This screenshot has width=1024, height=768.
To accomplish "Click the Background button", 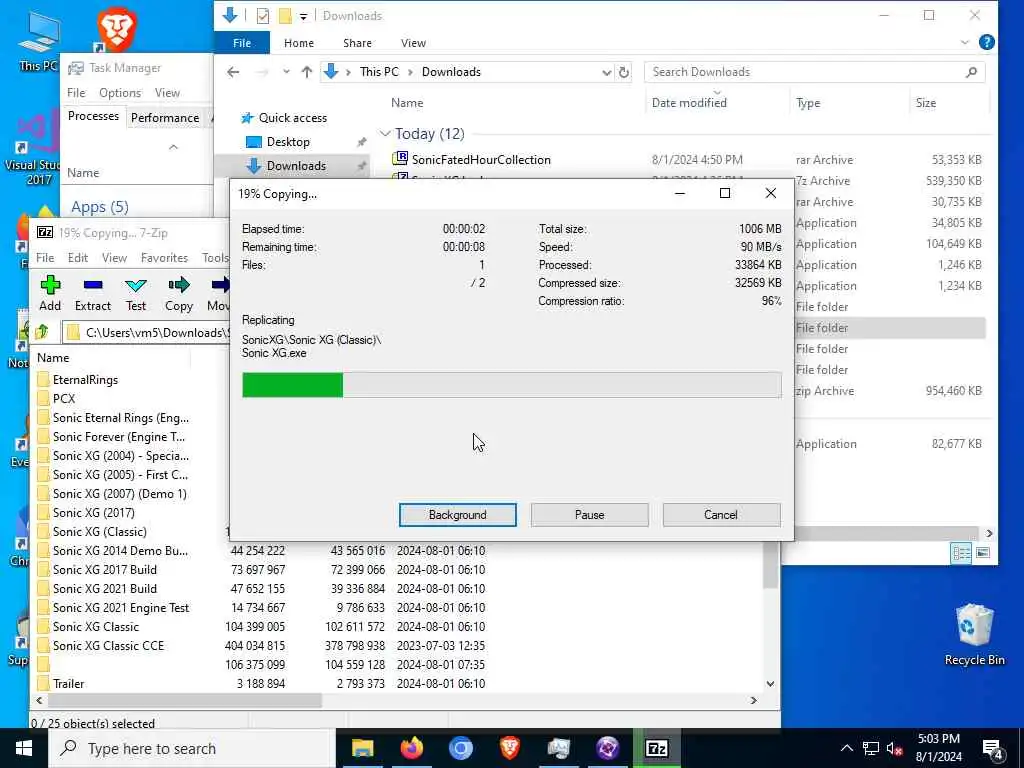I will tap(457, 515).
